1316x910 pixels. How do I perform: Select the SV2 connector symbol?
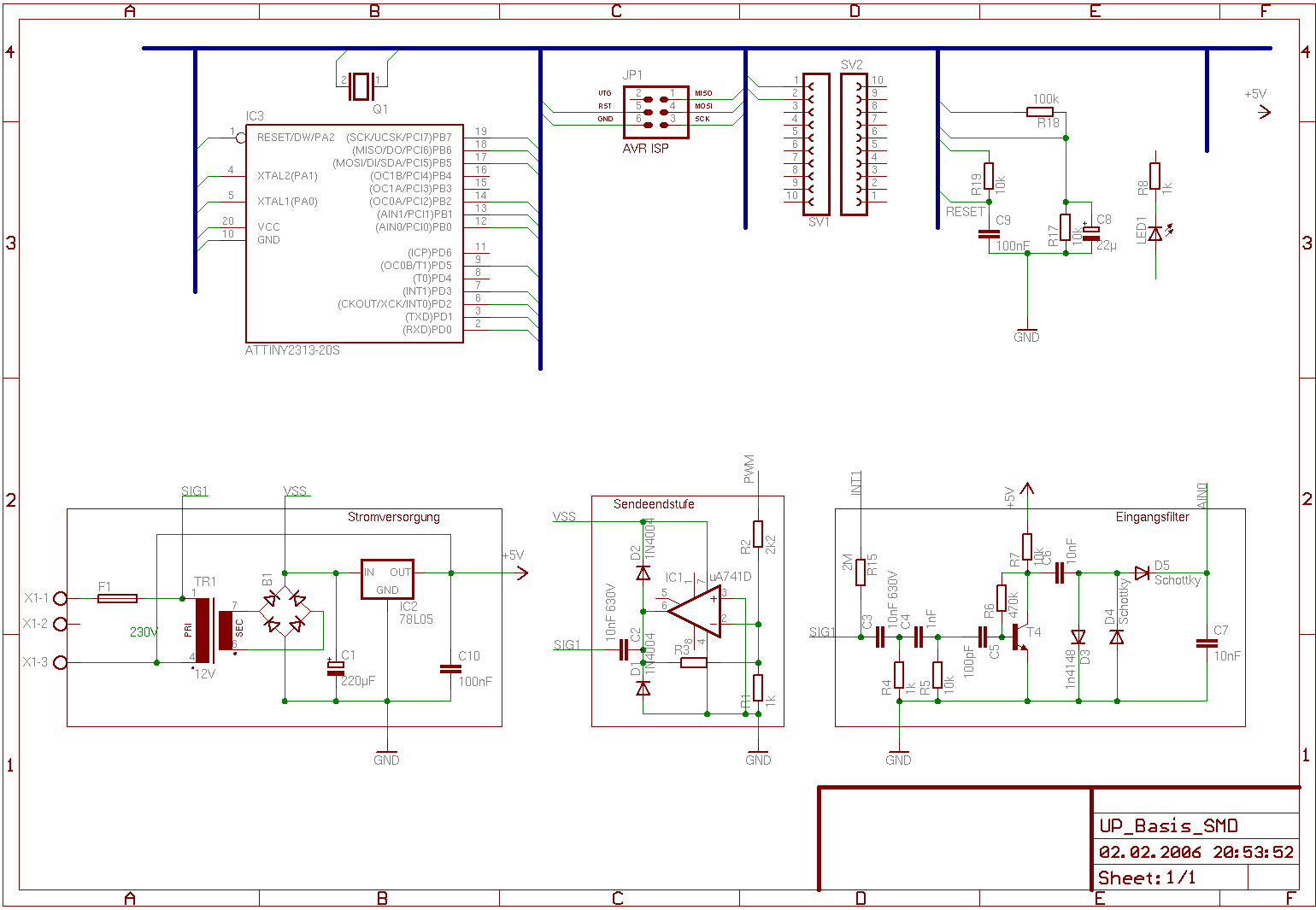[x=854, y=144]
